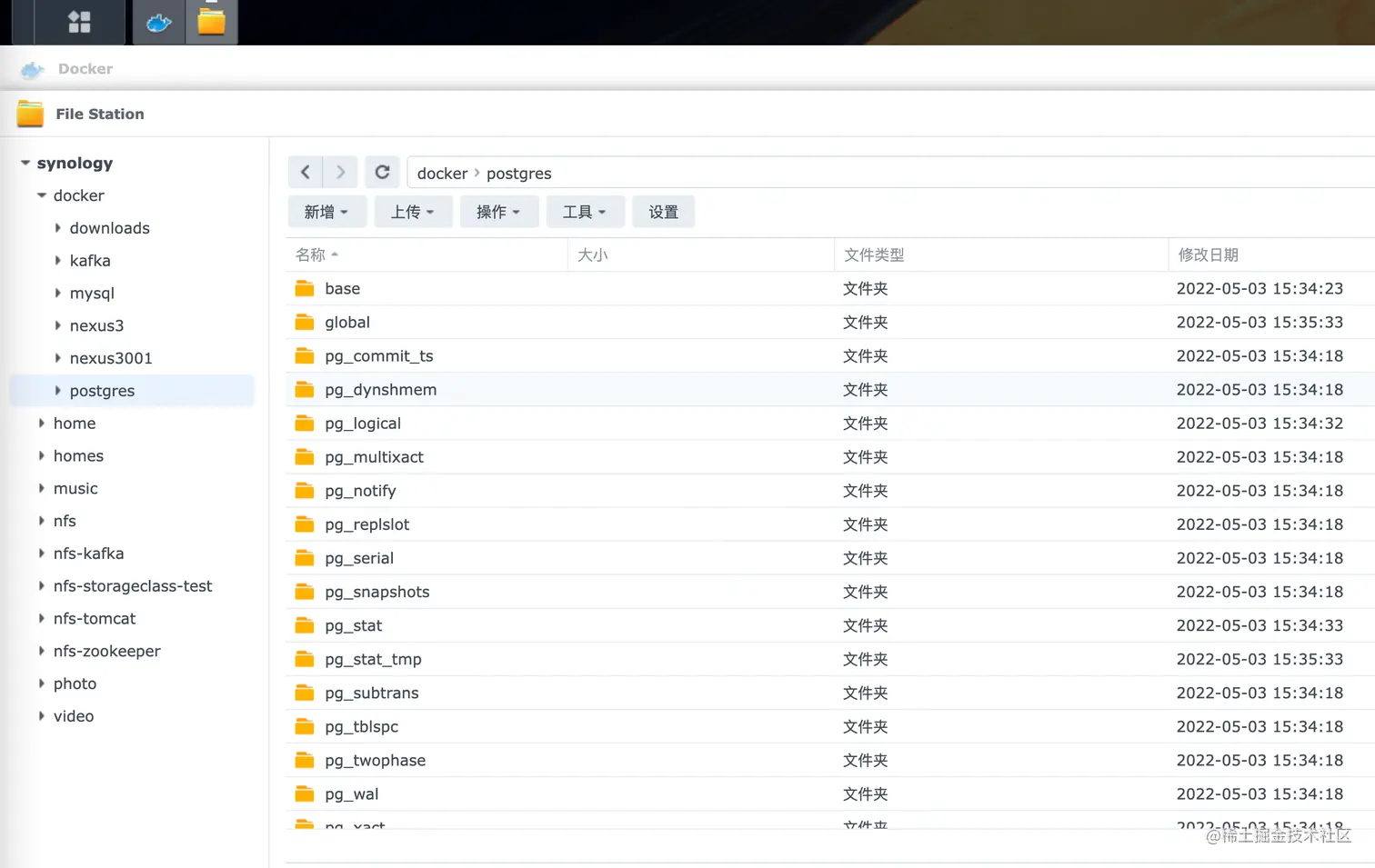Click the pg_multixact folder icon
The height and width of the screenshot is (868, 1375).
(305, 457)
